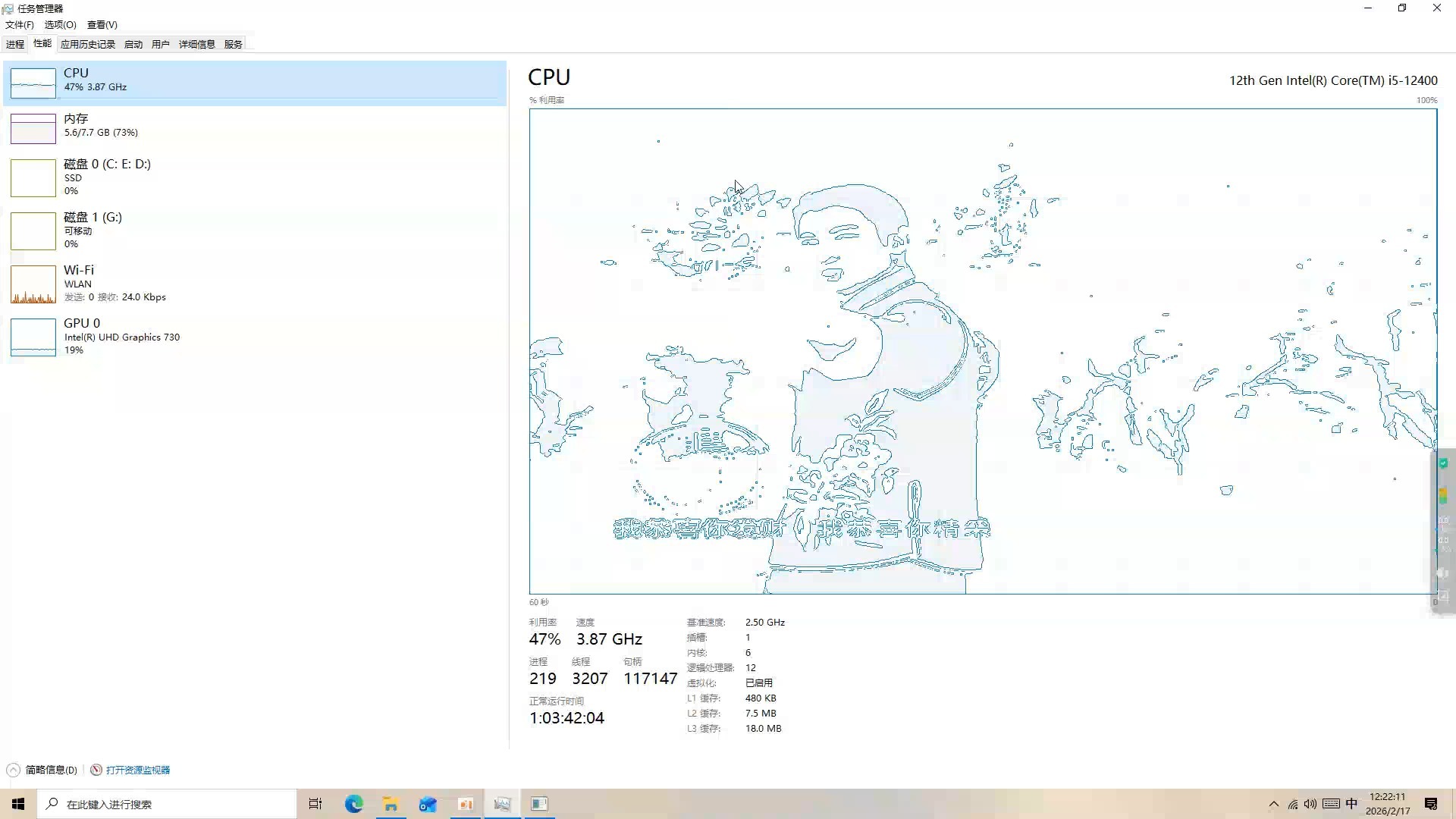Switch to the 进程 tab
Image resolution: width=1456 pixels, height=819 pixels.
(x=15, y=44)
